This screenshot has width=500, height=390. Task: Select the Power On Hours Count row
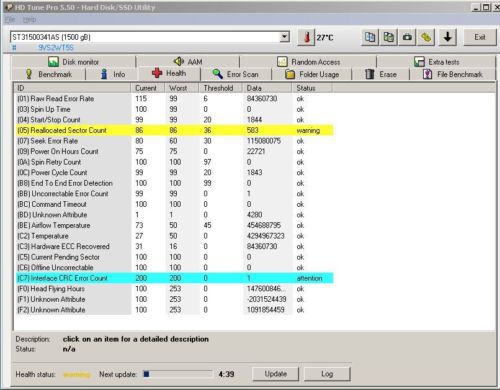pos(175,151)
